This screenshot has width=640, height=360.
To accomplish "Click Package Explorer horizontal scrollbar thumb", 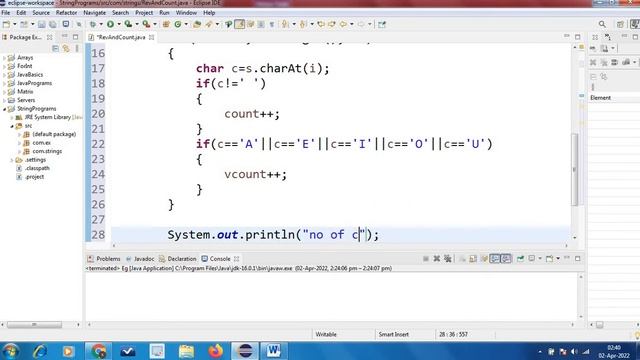I will pyautogui.click(x=34, y=325).
